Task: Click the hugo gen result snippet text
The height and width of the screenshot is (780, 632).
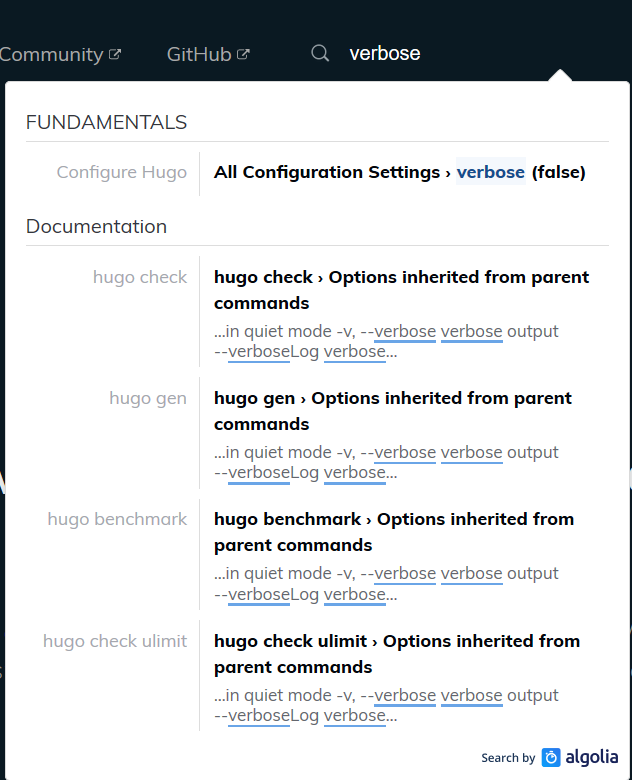Action: [x=386, y=463]
